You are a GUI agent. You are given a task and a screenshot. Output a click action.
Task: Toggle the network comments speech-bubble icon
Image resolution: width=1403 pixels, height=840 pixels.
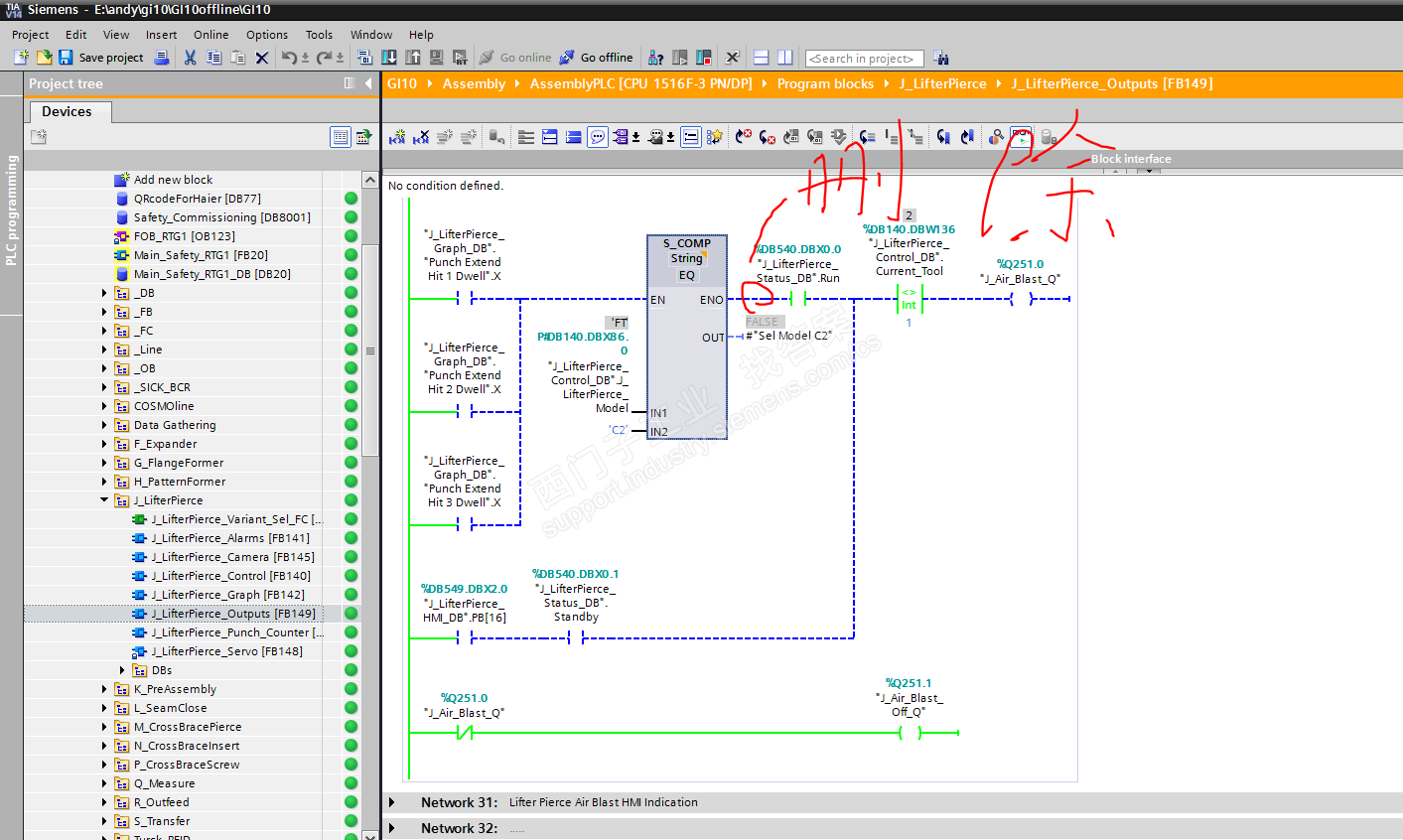[598, 137]
